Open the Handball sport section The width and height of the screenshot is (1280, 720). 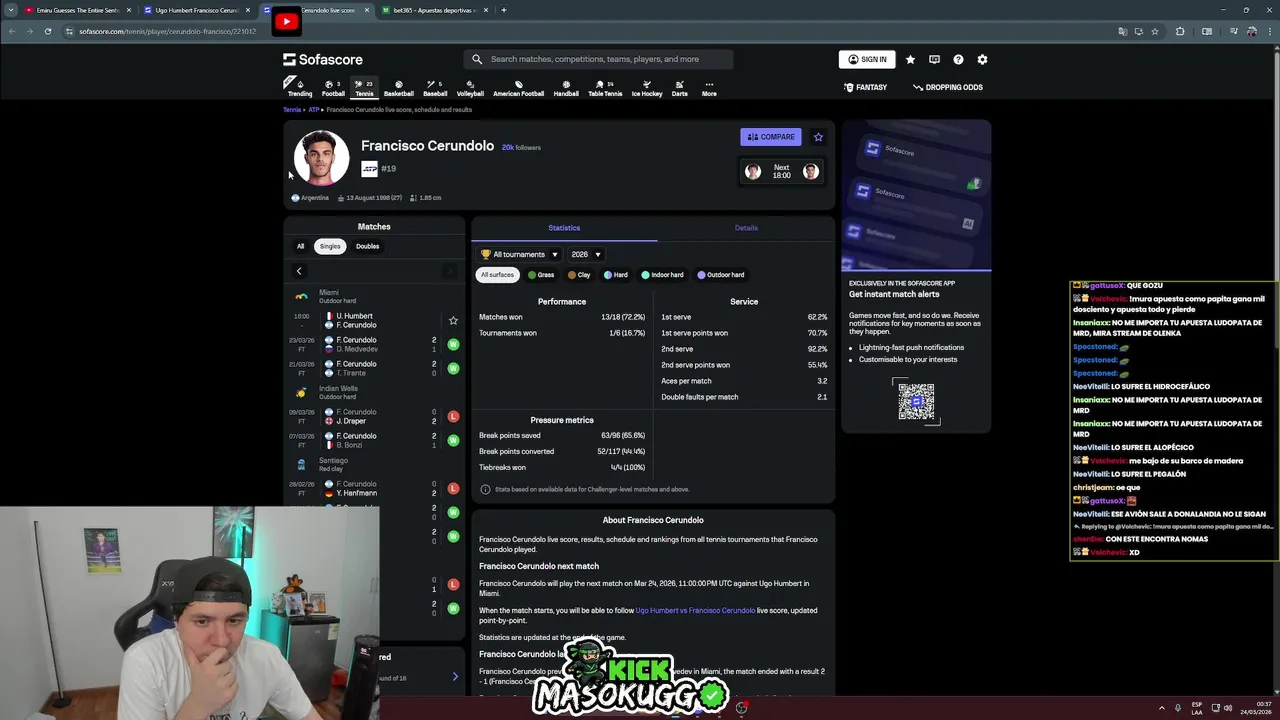[566, 88]
